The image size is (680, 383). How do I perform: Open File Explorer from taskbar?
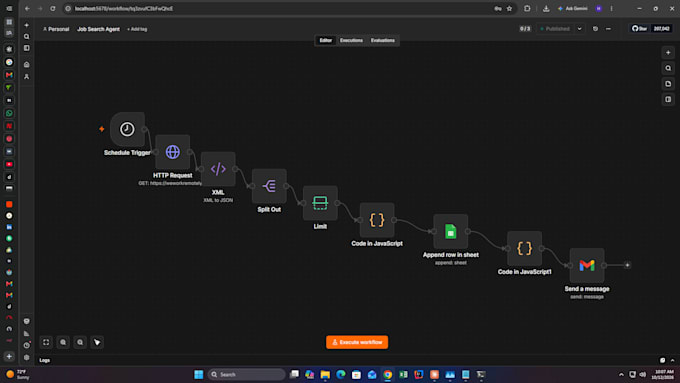(325, 374)
